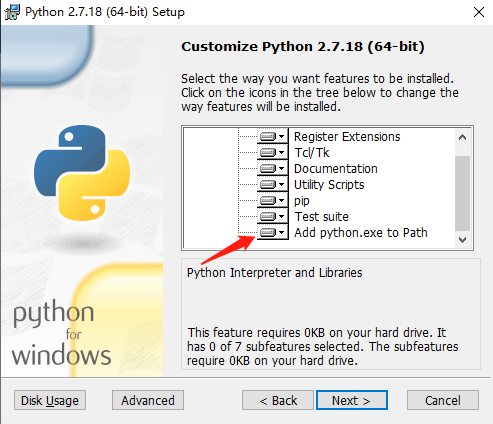Click the drive icon beside Test suite
This screenshot has height=424, width=493.
click(x=272, y=216)
